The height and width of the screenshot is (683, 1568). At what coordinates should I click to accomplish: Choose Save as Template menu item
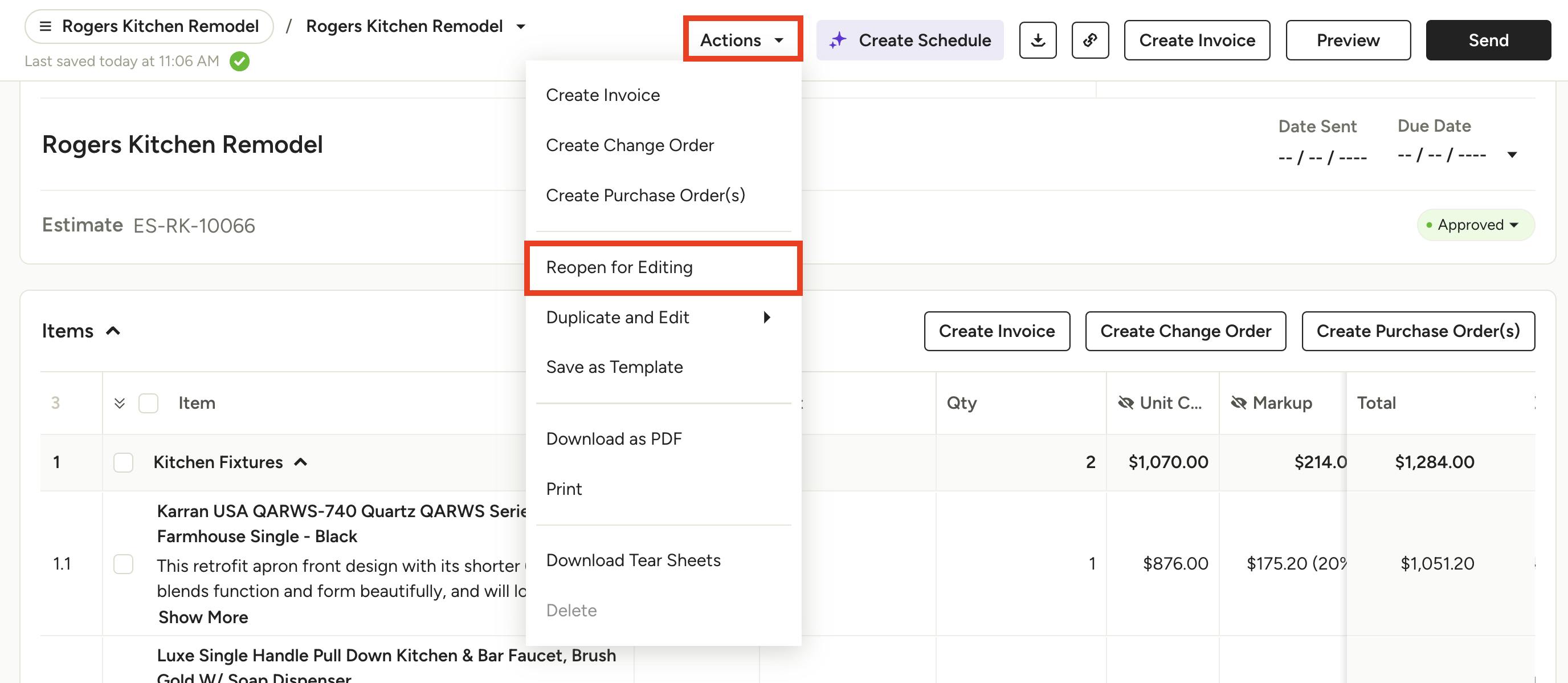pos(663,367)
